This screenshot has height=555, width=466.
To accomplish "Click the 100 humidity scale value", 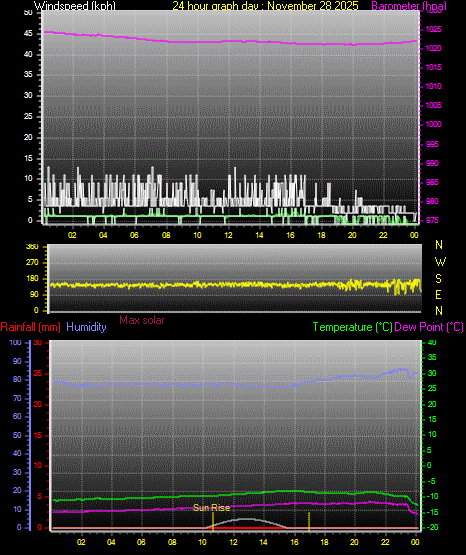I will point(16,342).
